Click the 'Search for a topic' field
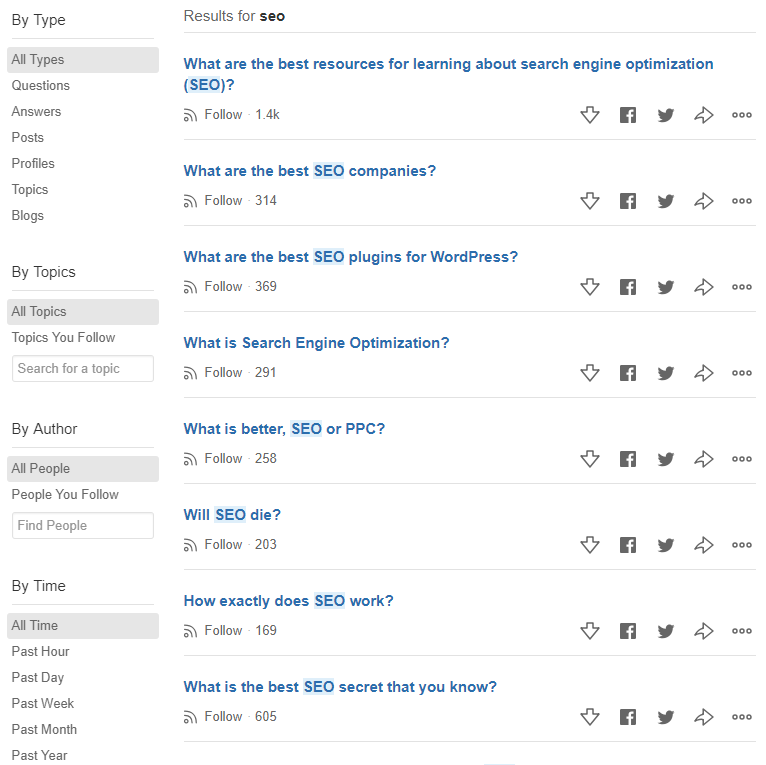Viewport: 766px width, 765px height. pyautogui.click(x=83, y=369)
